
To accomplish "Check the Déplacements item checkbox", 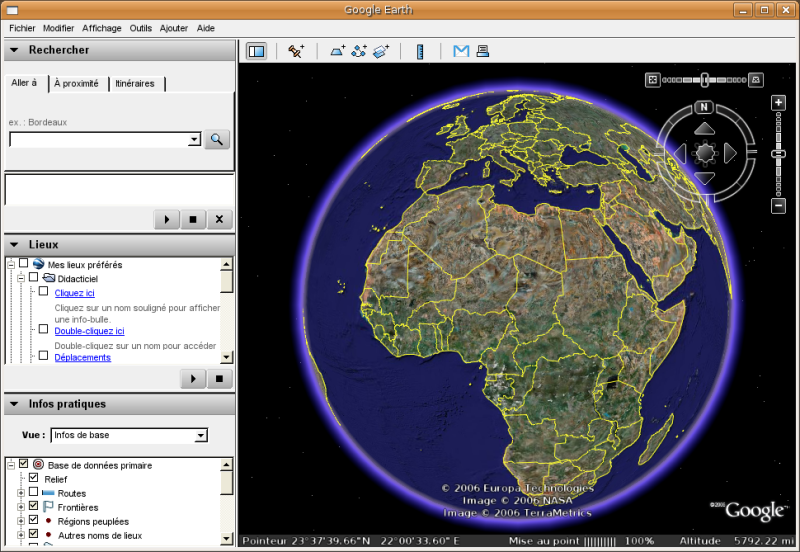I will tap(44, 356).
